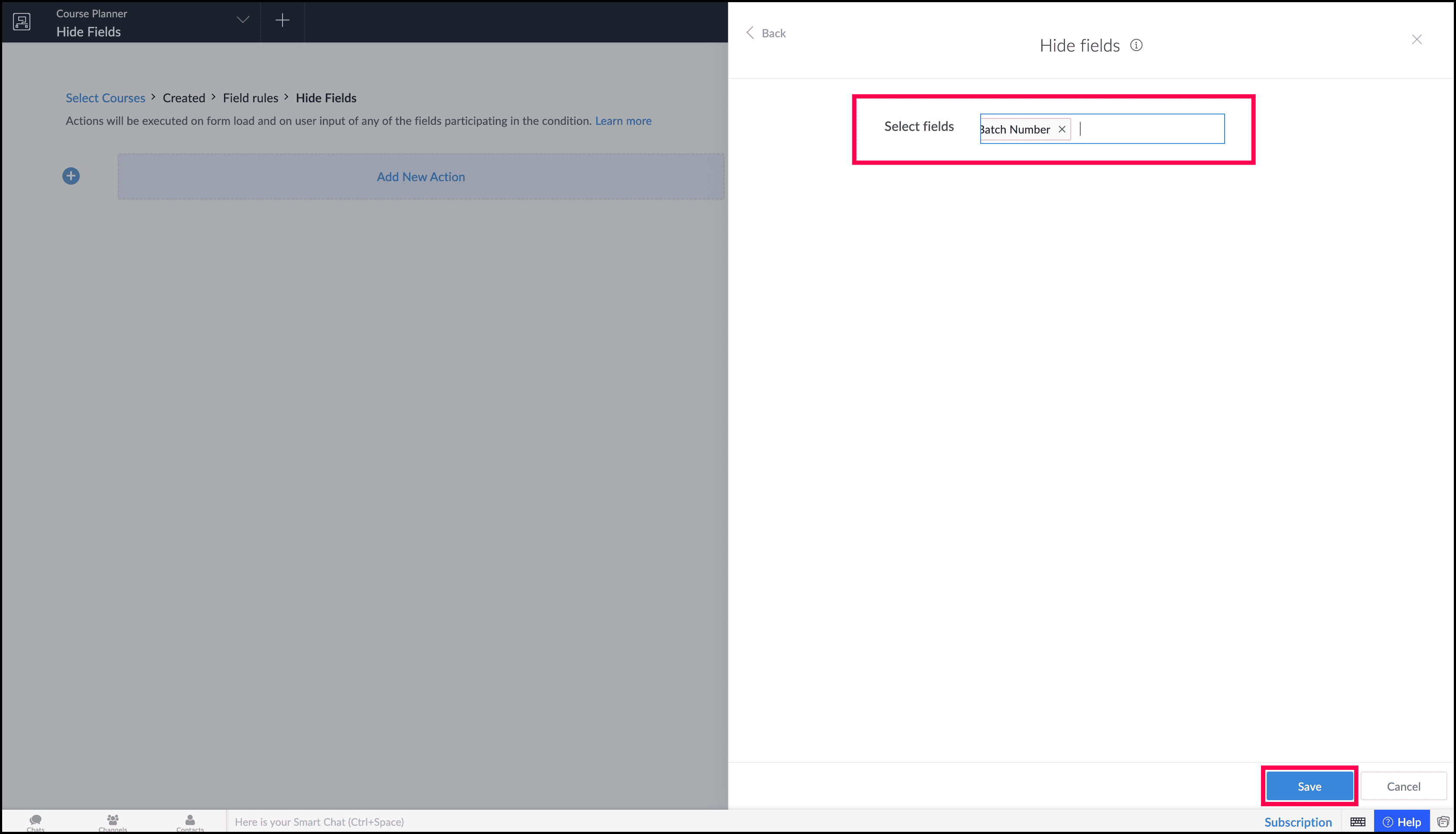Open the Help button
This screenshot has width=1456, height=834.
[x=1401, y=822]
